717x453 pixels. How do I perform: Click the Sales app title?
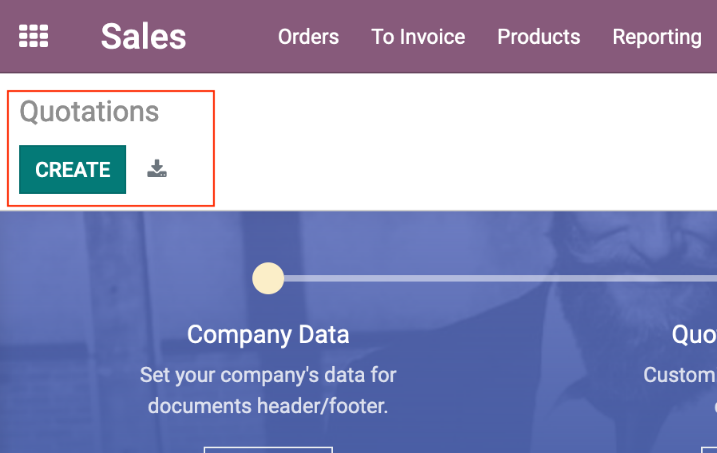[143, 37]
